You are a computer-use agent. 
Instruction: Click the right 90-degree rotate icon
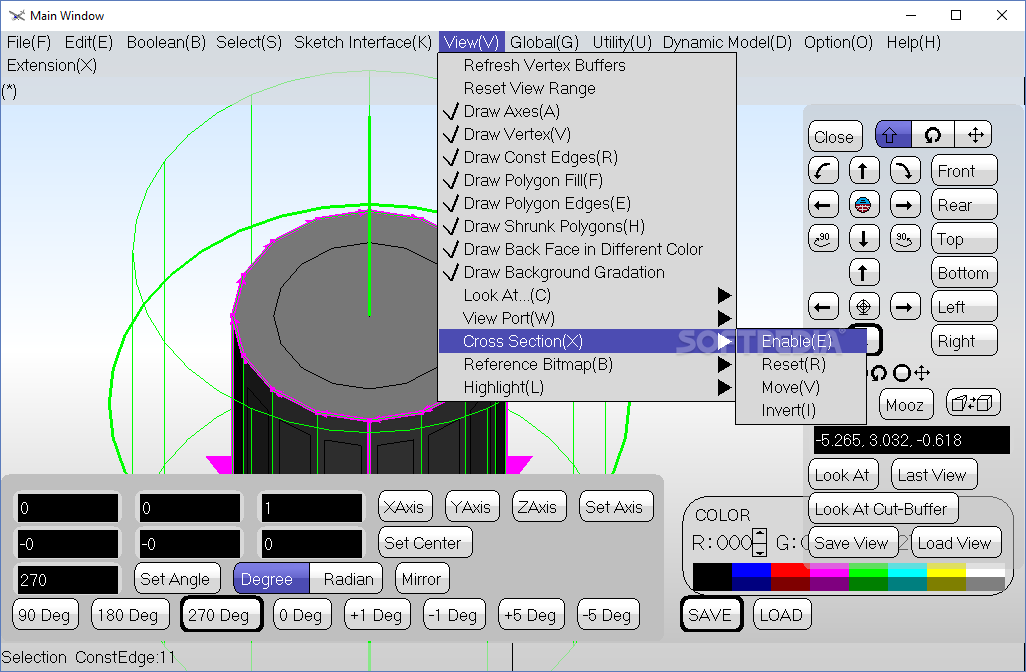point(905,239)
